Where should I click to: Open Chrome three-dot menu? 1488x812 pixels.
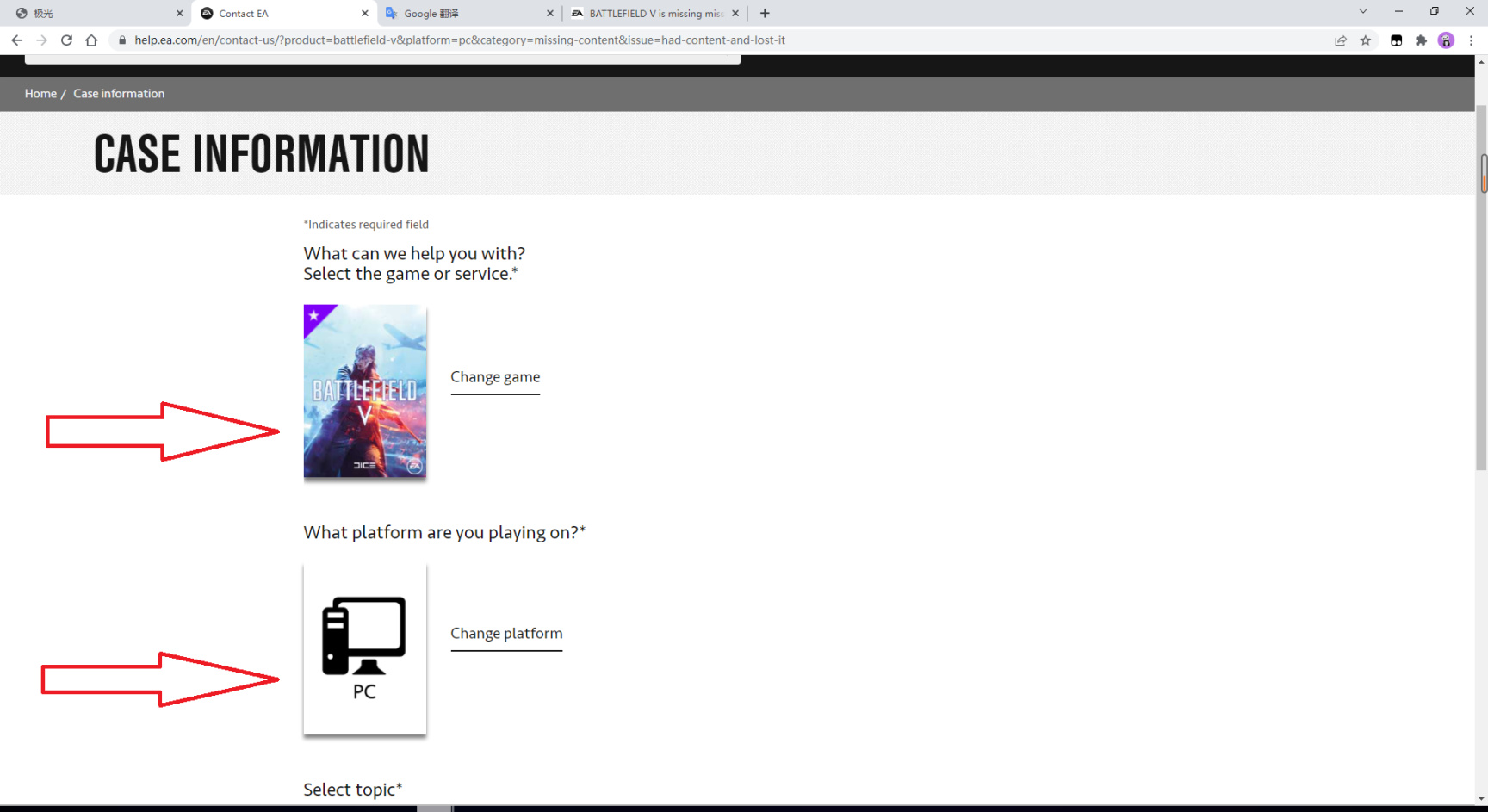(1471, 40)
